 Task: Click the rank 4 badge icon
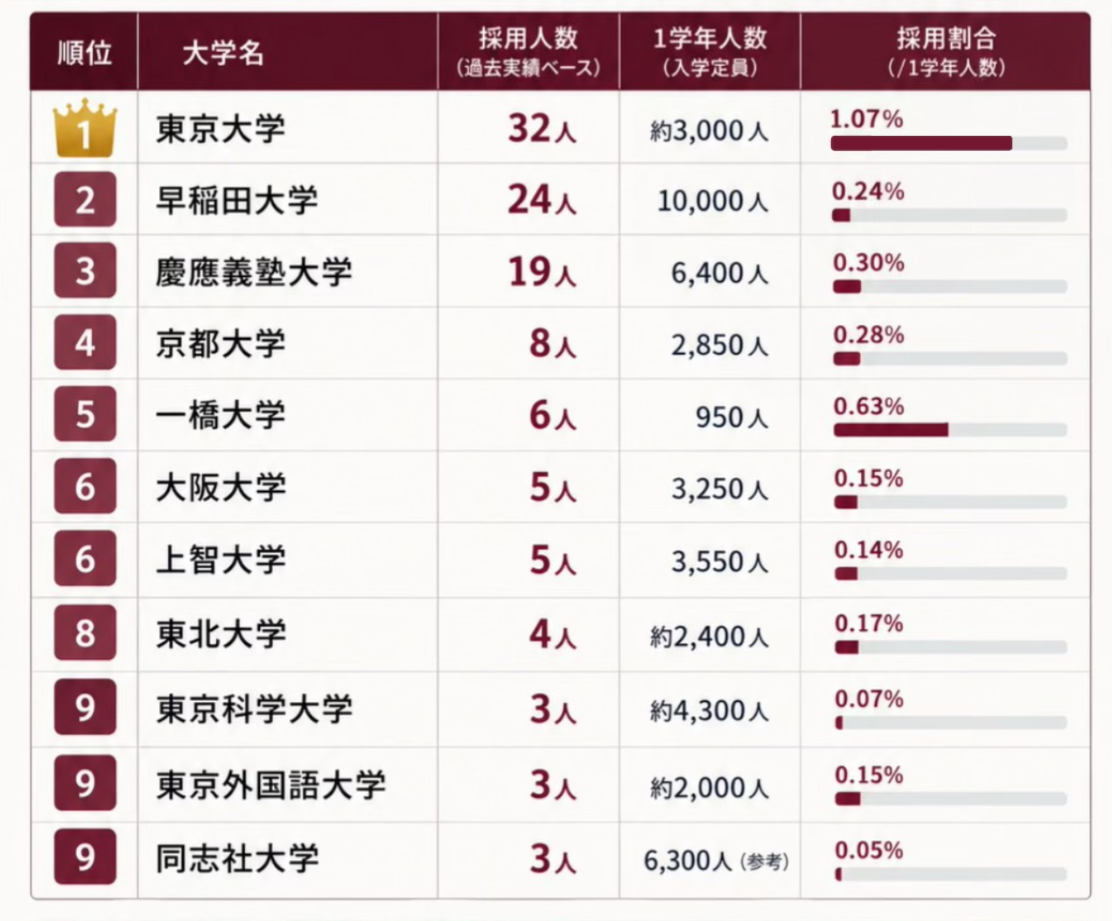coord(84,342)
